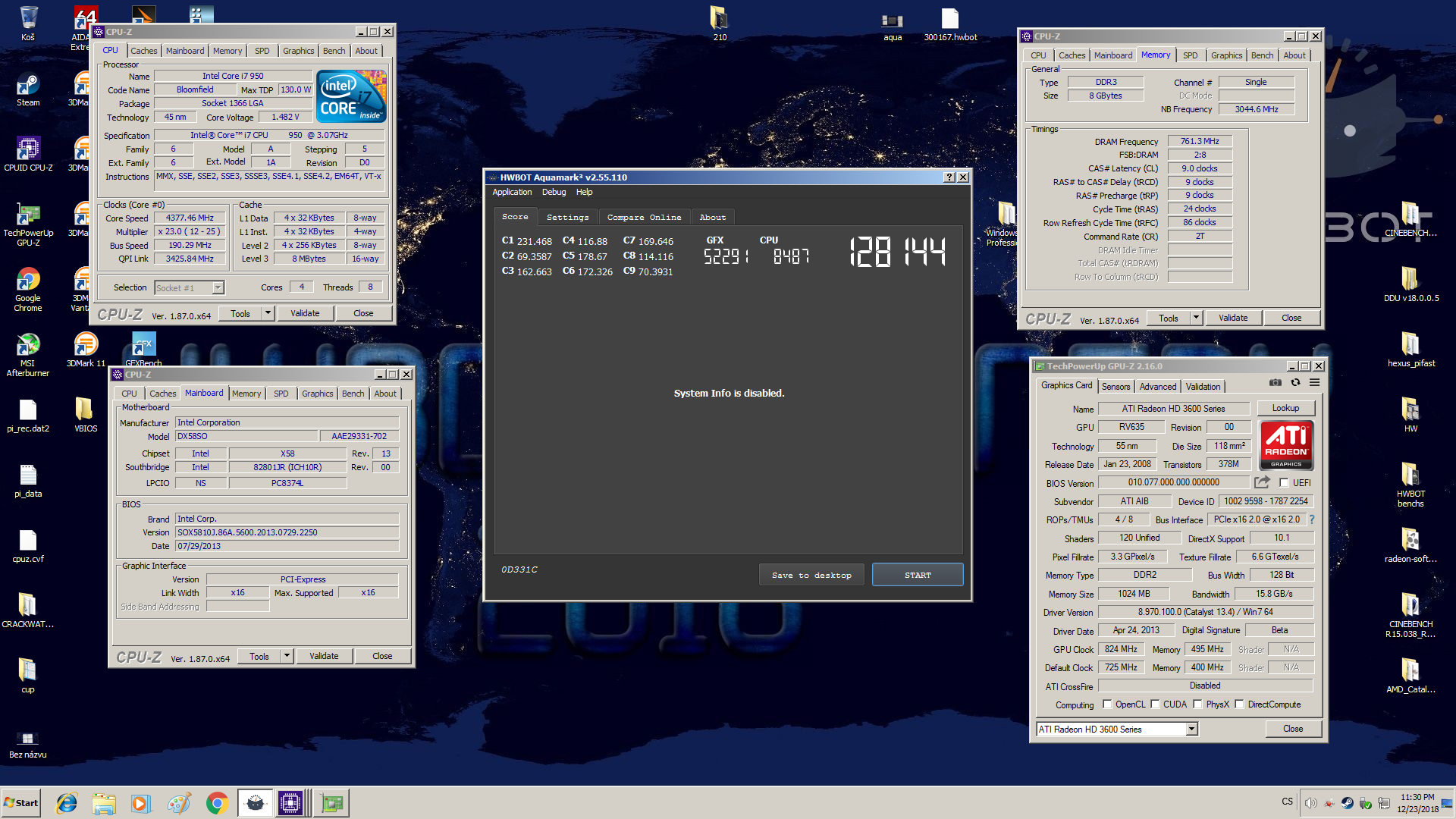Open the HWBOT benchs folder icon

pos(1410,485)
